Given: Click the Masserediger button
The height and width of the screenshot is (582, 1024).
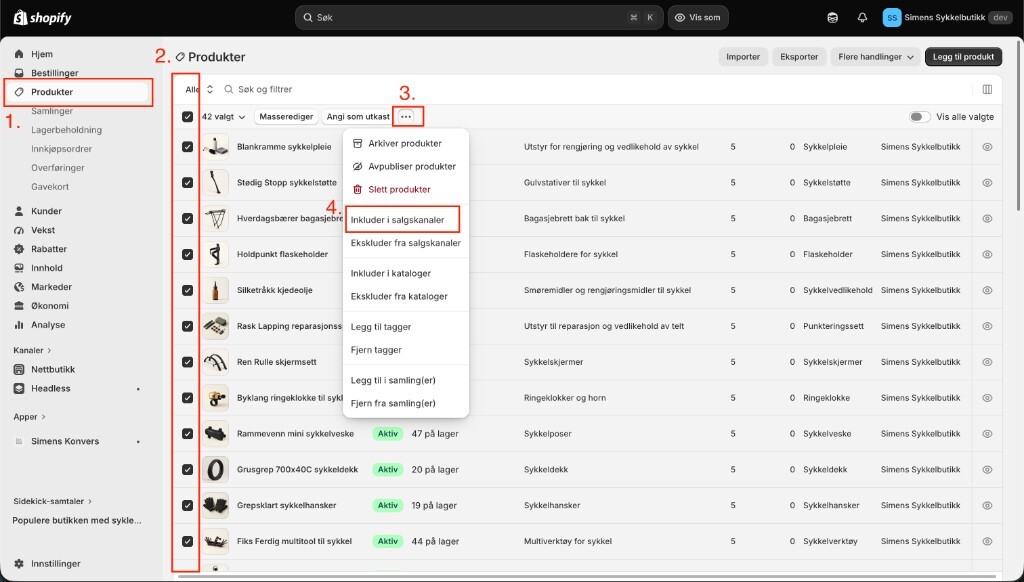Looking at the screenshot, I should [x=286, y=117].
